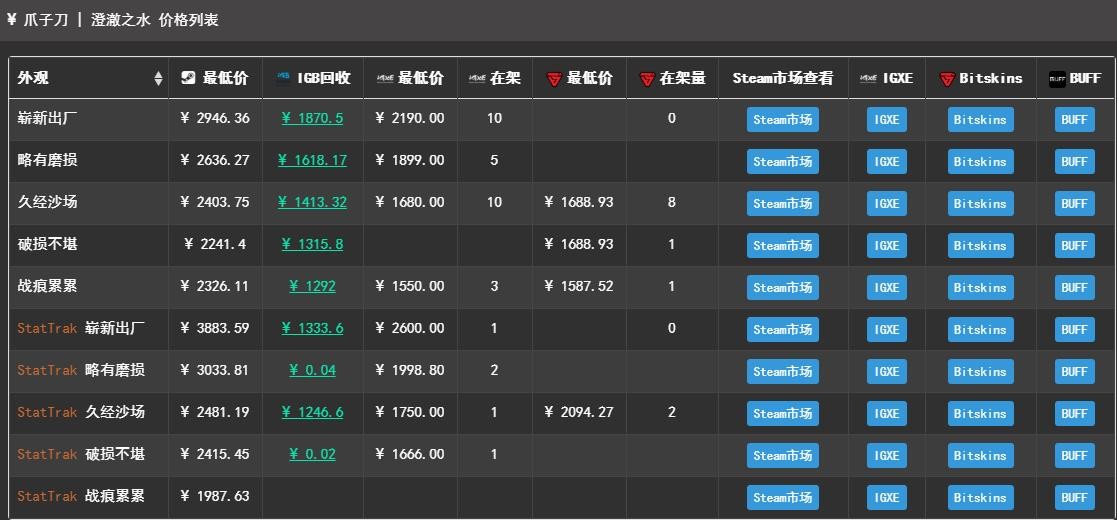1117x520 pixels.
Task: Click Steam市场 button for 略有磨损 row
Action: pos(782,162)
